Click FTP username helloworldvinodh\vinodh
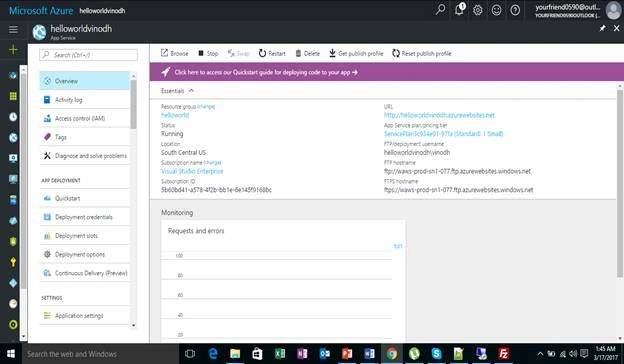 pyautogui.click(x=417, y=152)
